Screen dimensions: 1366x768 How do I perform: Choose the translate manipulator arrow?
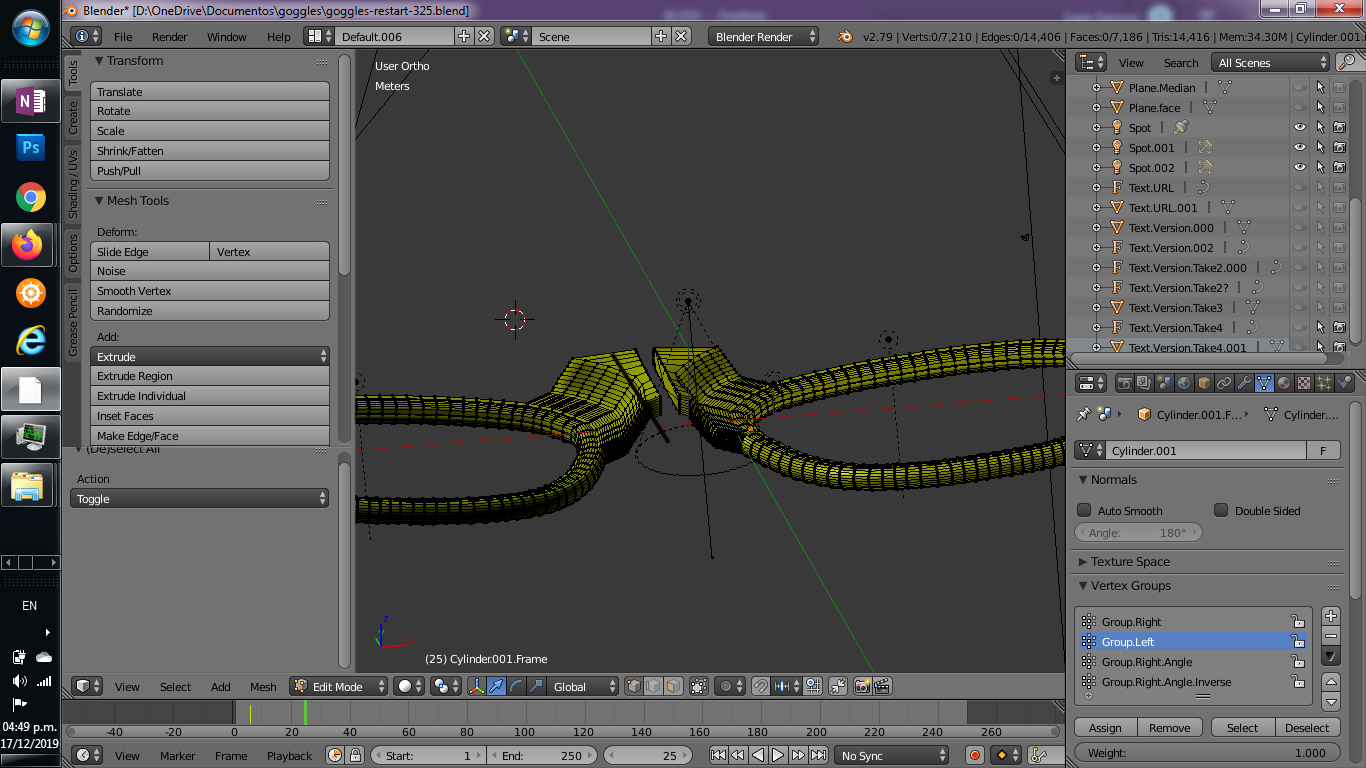pyautogui.click(x=497, y=686)
